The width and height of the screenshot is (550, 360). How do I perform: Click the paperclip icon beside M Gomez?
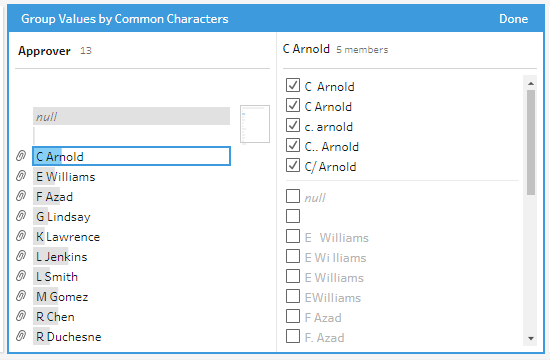[21, 296]
